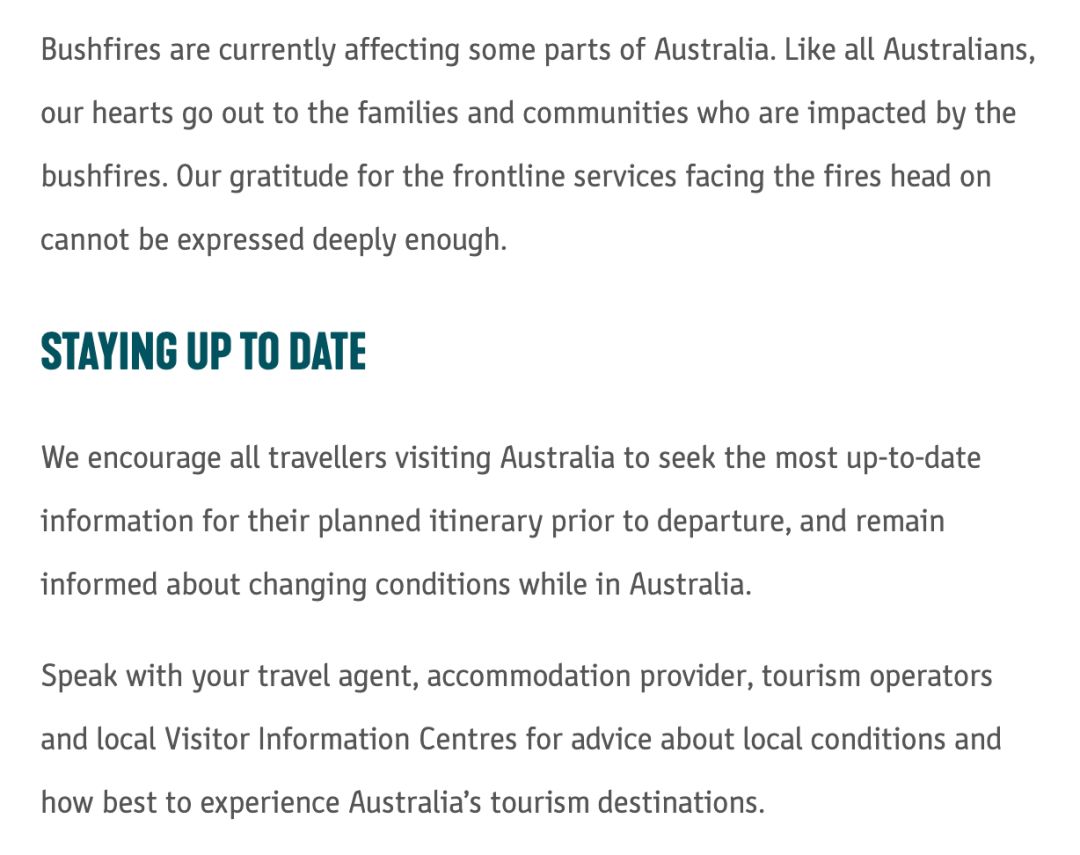This screenshot has width=1080, height=855.
Task: Click the words 'frontline services'
Action: [x=564, y=176]
